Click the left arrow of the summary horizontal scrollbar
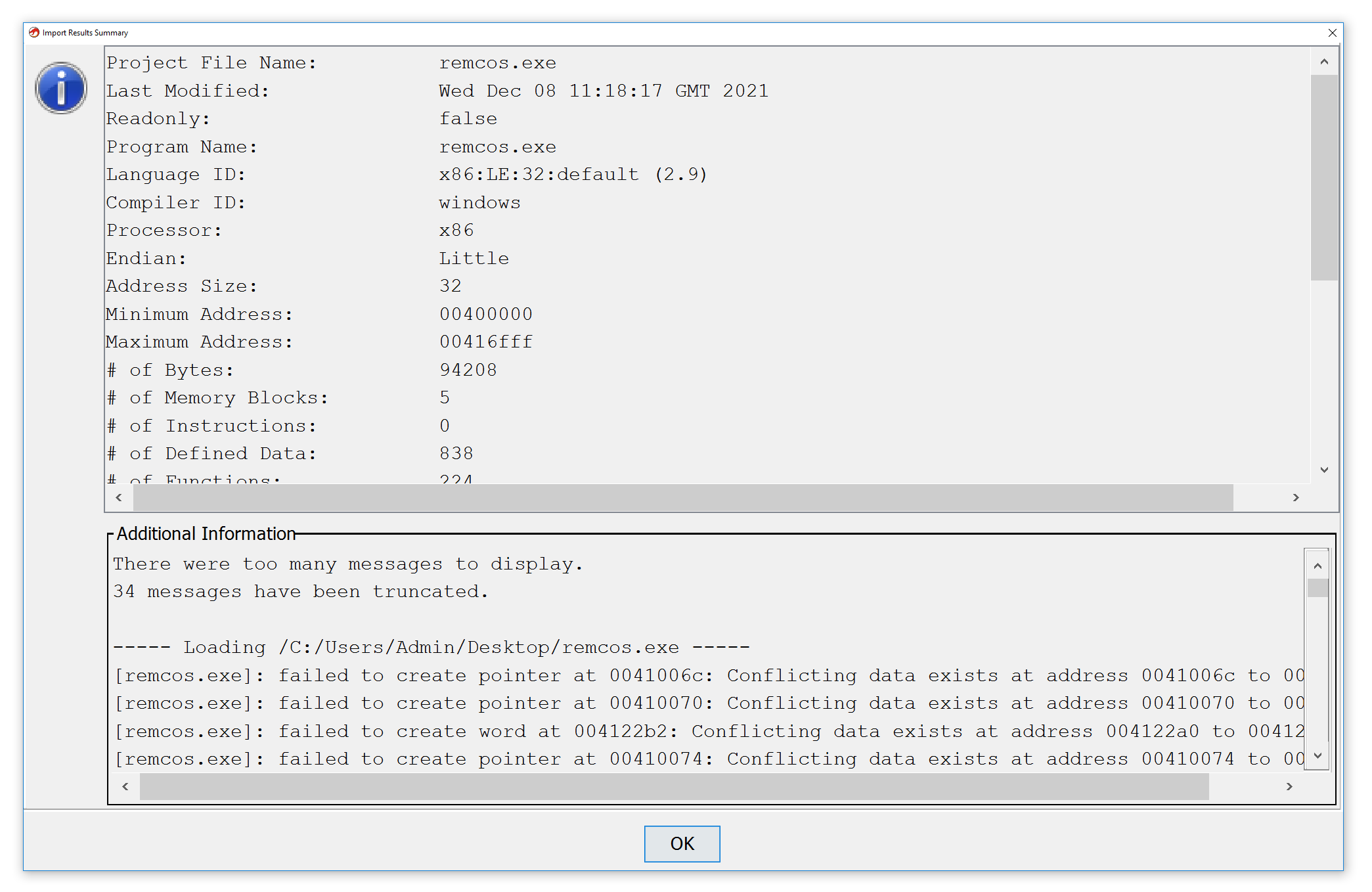Screen dimensions: 1372x892 119,498
